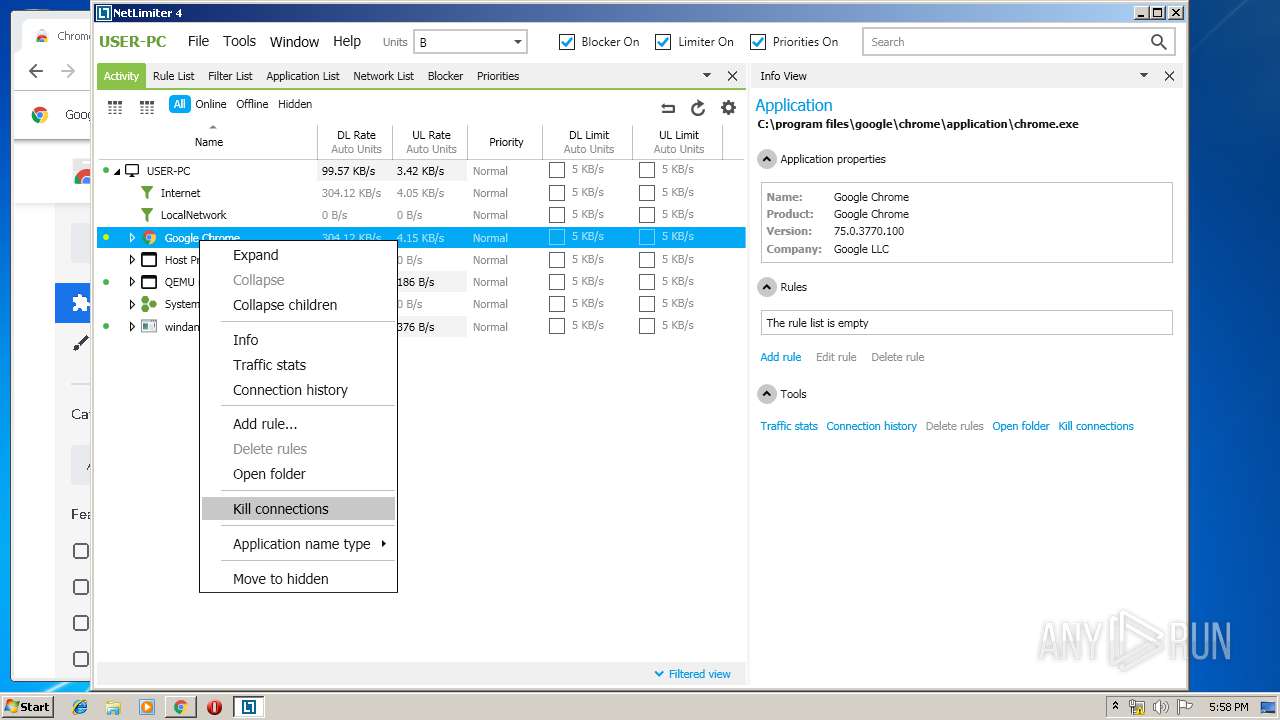Collapse the USER-PC tree node
1280x720 pixels.
point(117,171)
